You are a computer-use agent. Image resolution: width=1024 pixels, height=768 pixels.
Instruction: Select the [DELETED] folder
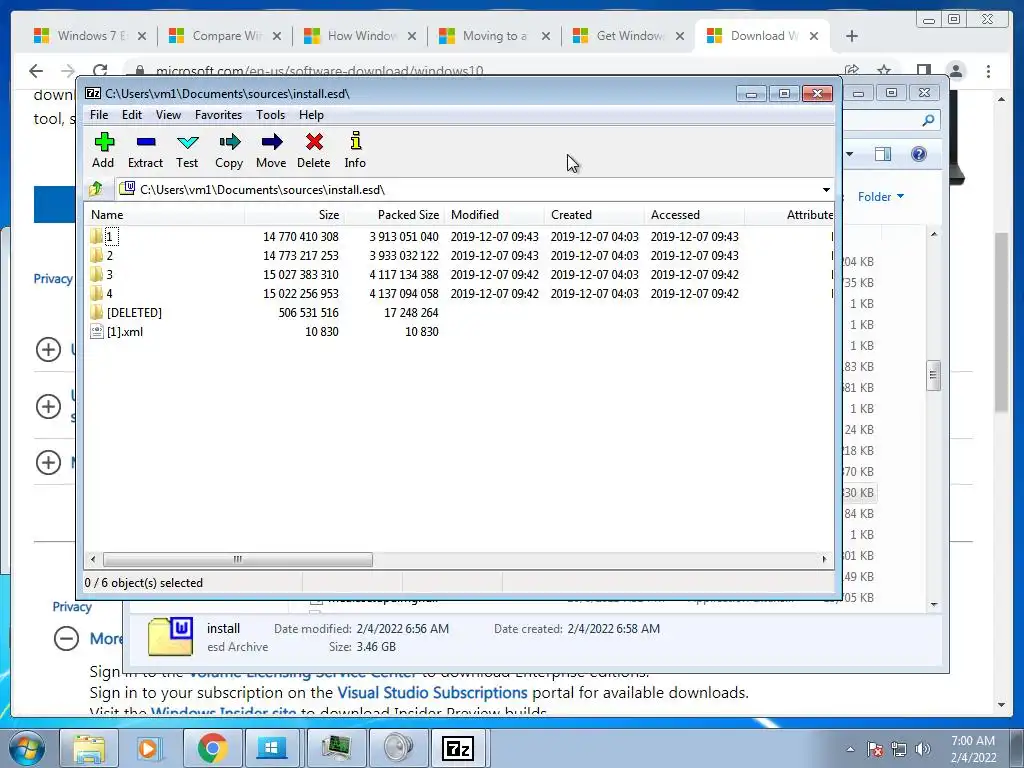coord(126,312)
